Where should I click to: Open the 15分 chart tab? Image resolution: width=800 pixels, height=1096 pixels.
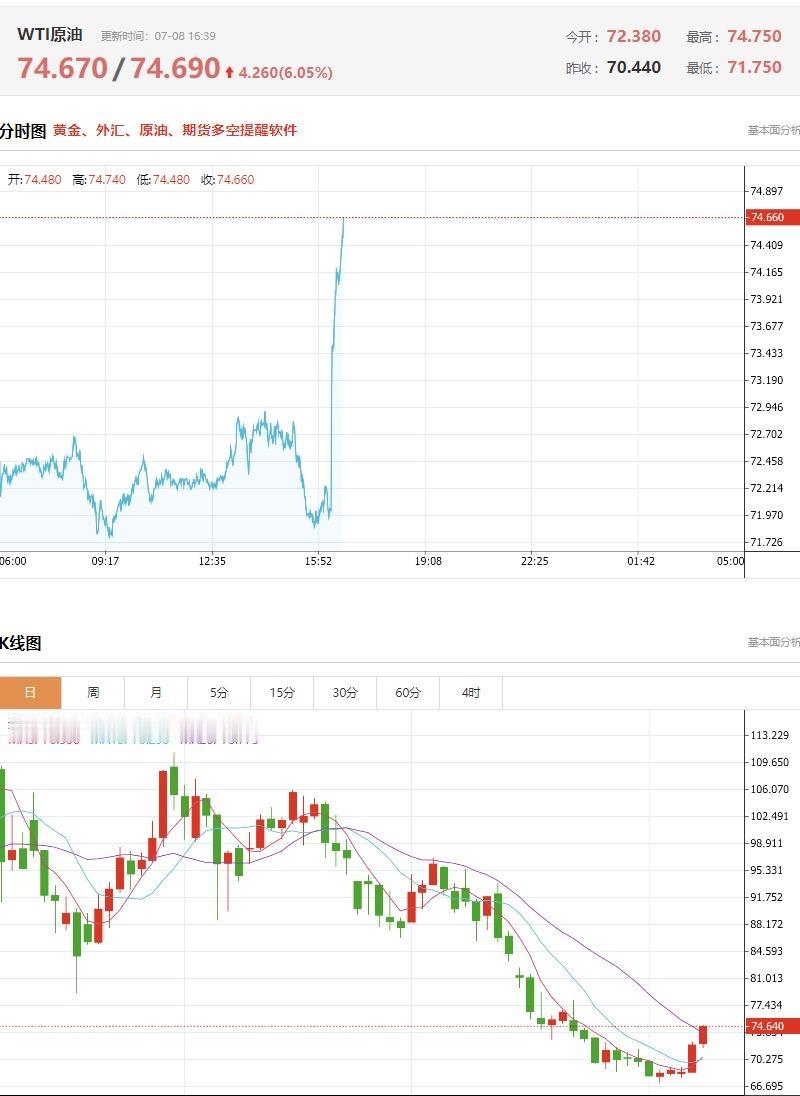point(282,693)
